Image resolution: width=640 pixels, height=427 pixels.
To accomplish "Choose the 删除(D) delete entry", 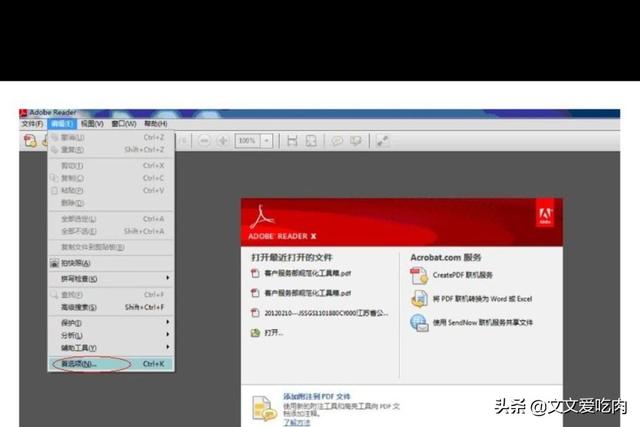I will tap(111, 203).
